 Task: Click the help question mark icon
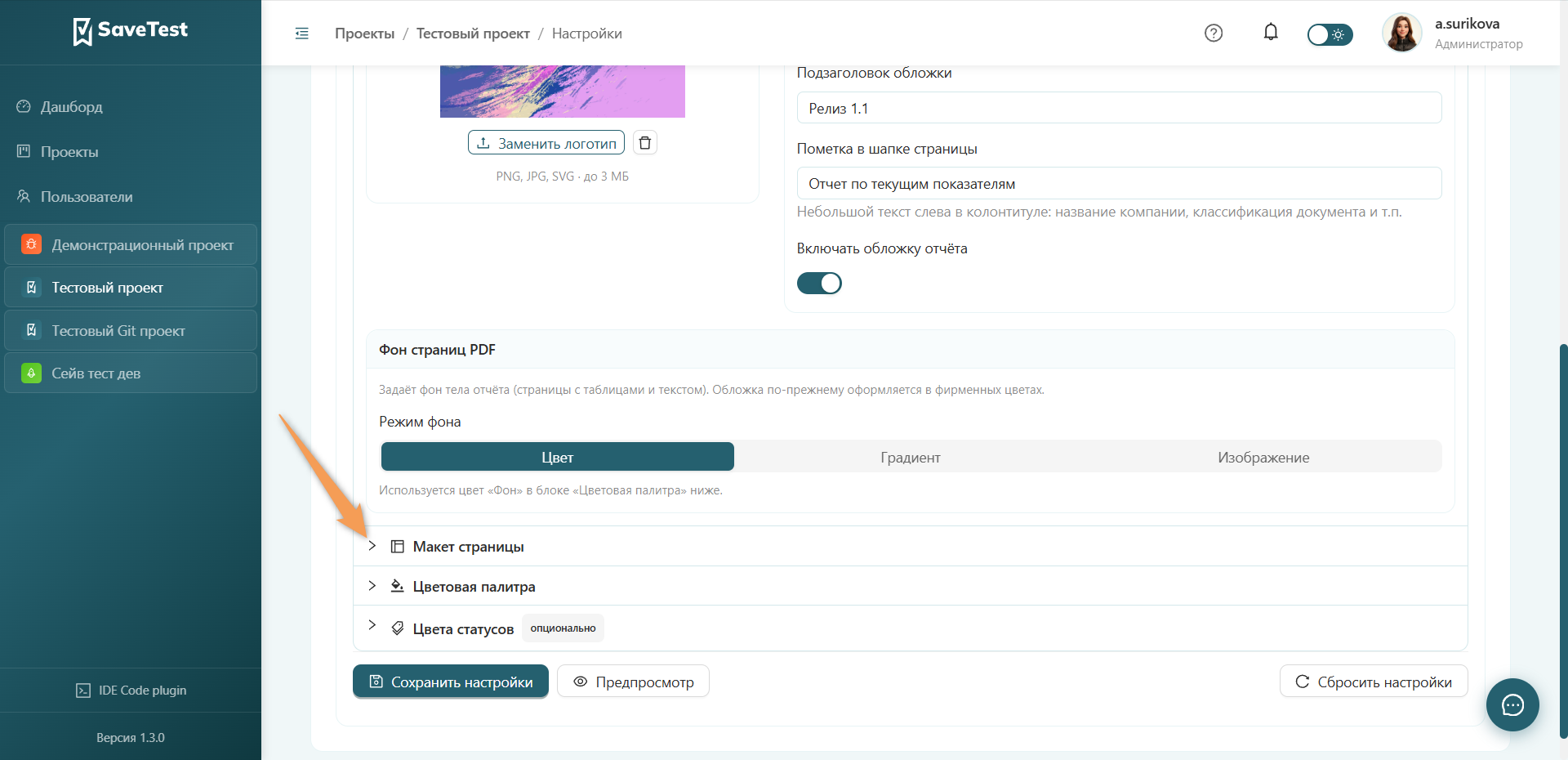tap(1214, 33)
